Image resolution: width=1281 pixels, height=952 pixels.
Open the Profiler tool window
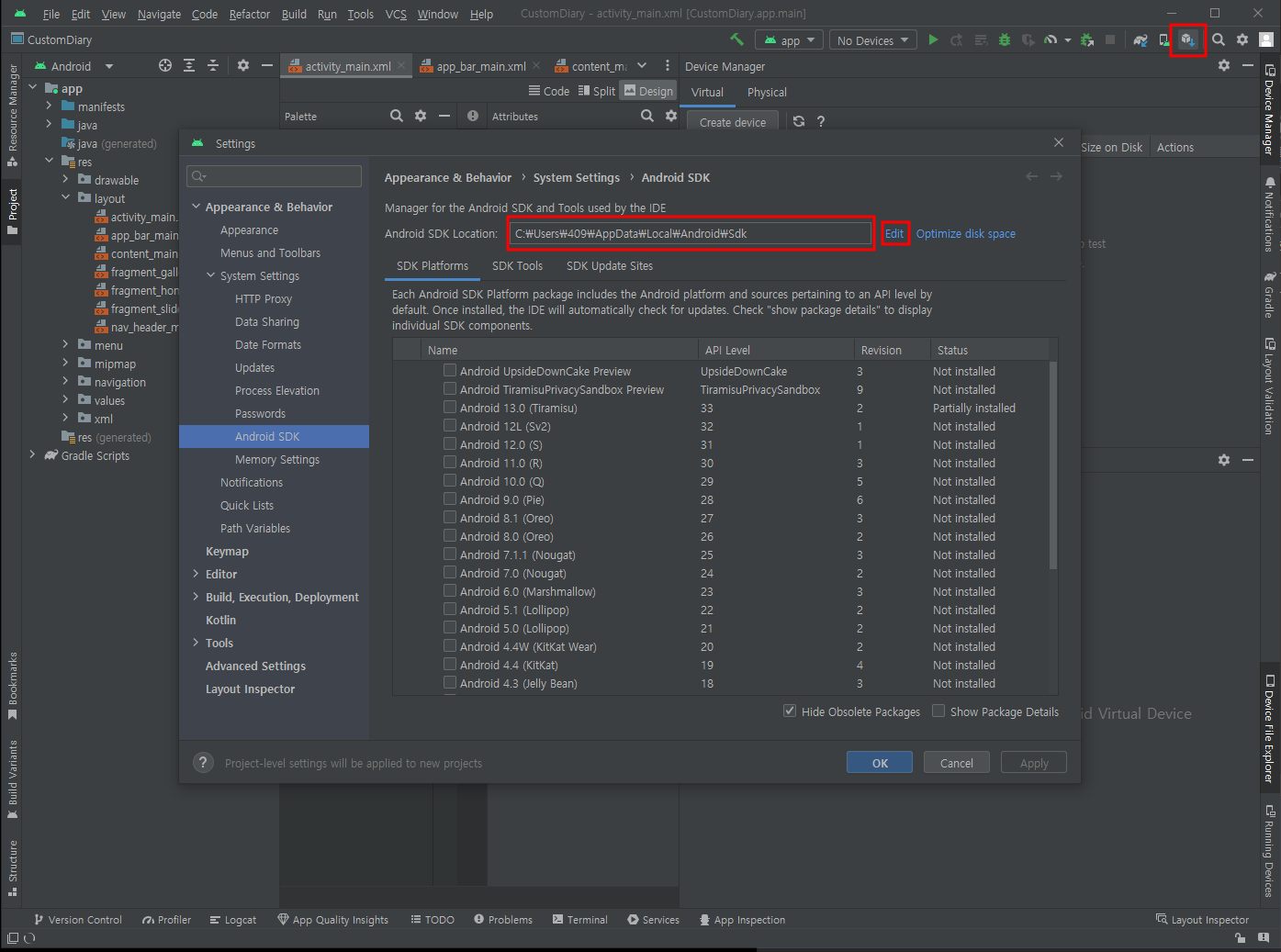click(x=167, y=920)
